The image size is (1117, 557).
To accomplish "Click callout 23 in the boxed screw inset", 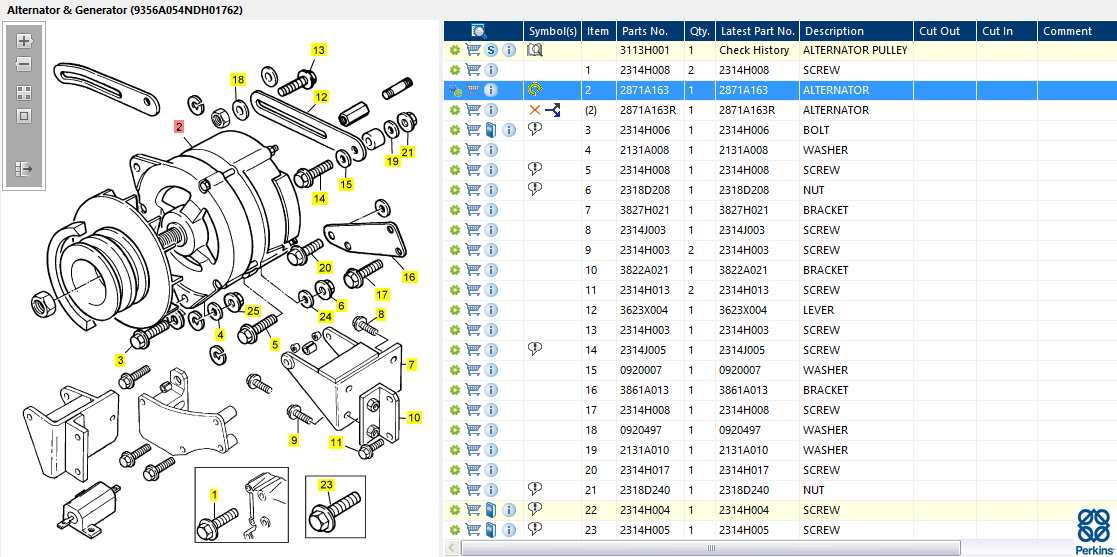I will pos(326,485).
